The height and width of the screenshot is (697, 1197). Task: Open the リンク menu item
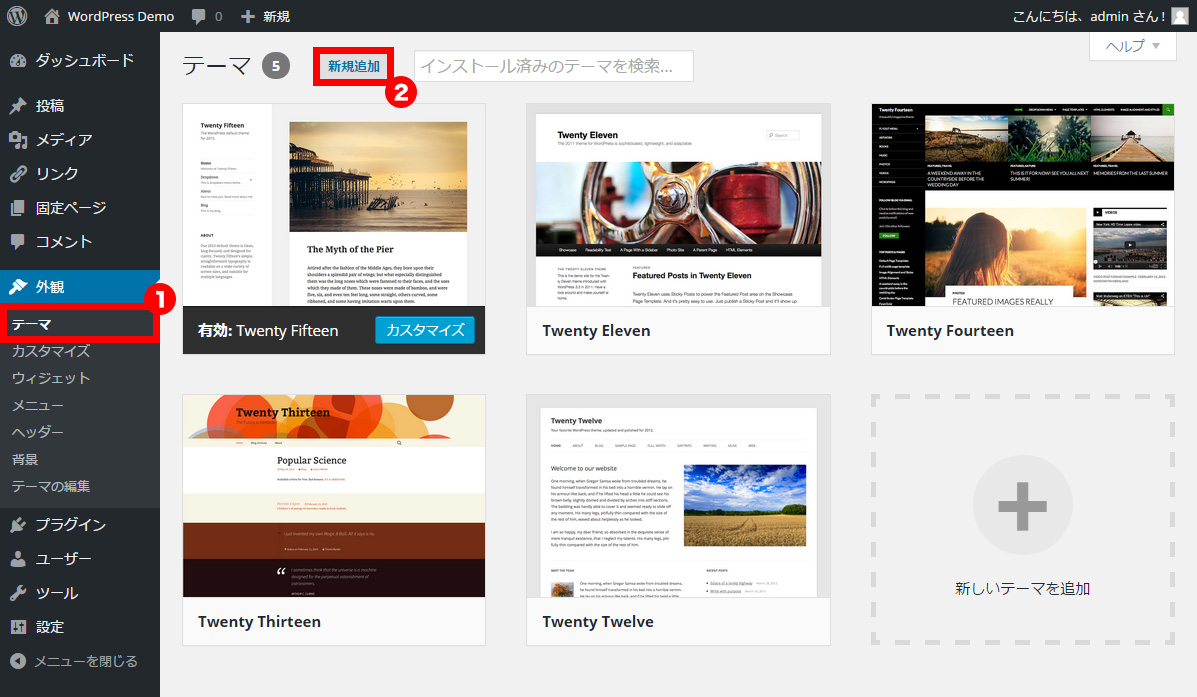[79, 174]
